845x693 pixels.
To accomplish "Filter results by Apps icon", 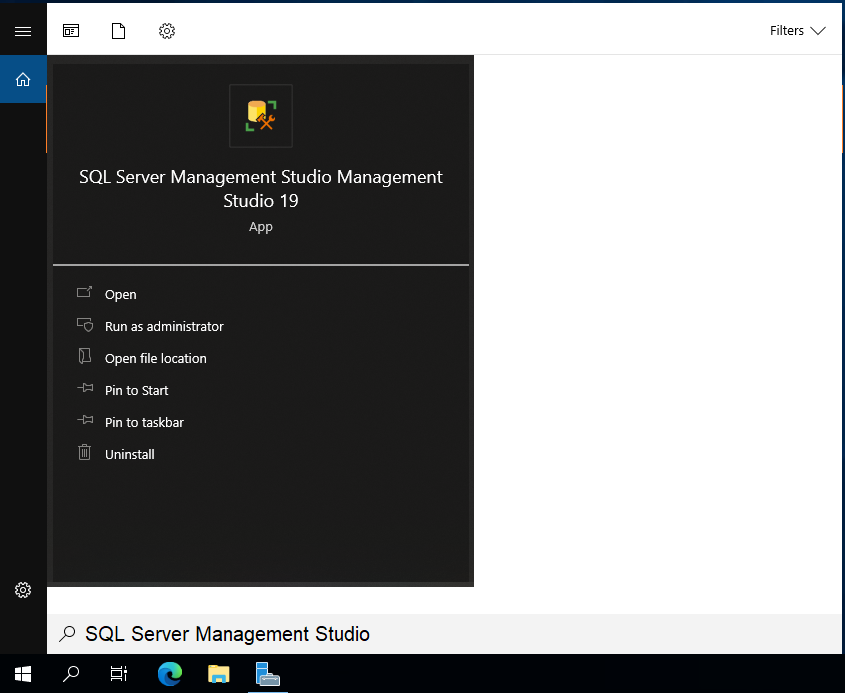I will pyautogui.click(x=71, y=31).
